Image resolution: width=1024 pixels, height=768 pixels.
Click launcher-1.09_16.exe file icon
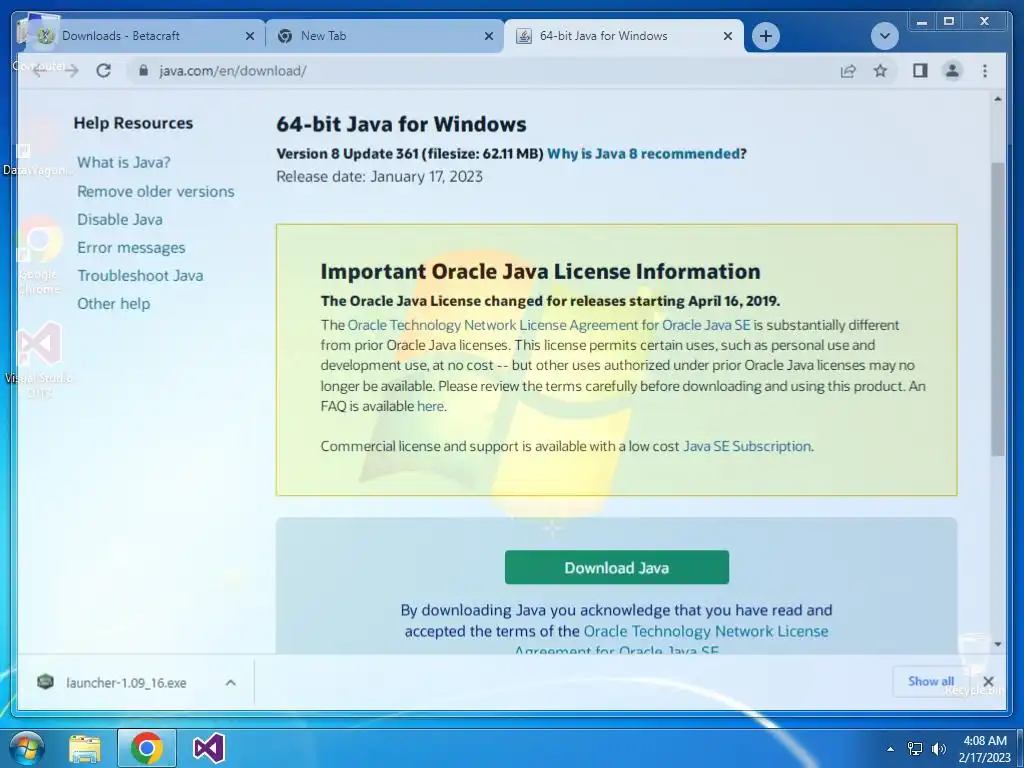pyautogui.click(x=45, y=682)
